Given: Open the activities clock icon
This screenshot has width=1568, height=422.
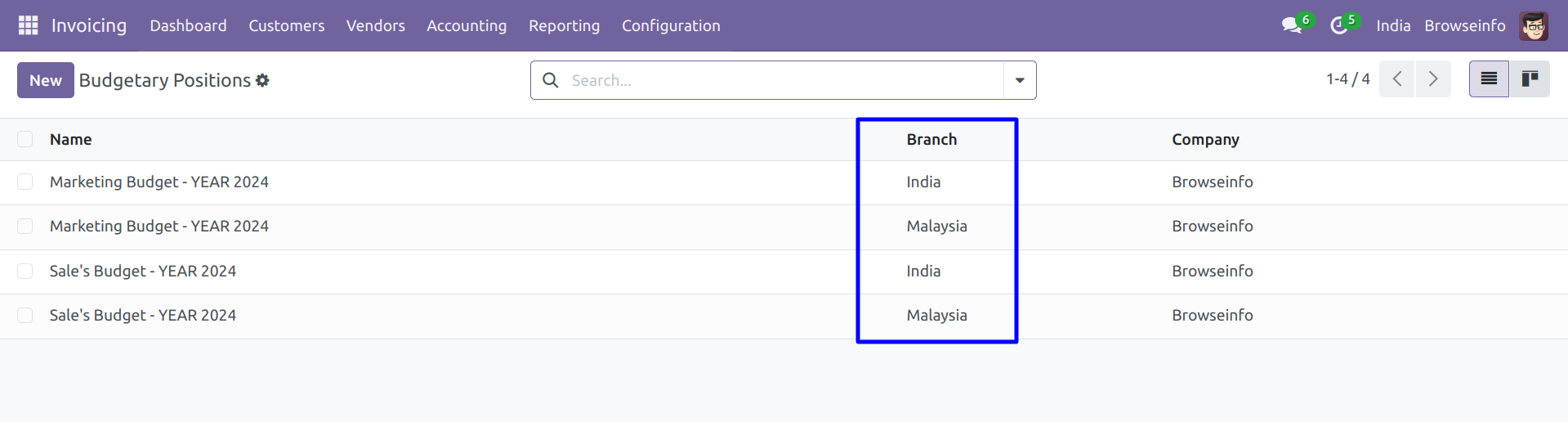Looking at the screenshot, I should point(1338,25).
